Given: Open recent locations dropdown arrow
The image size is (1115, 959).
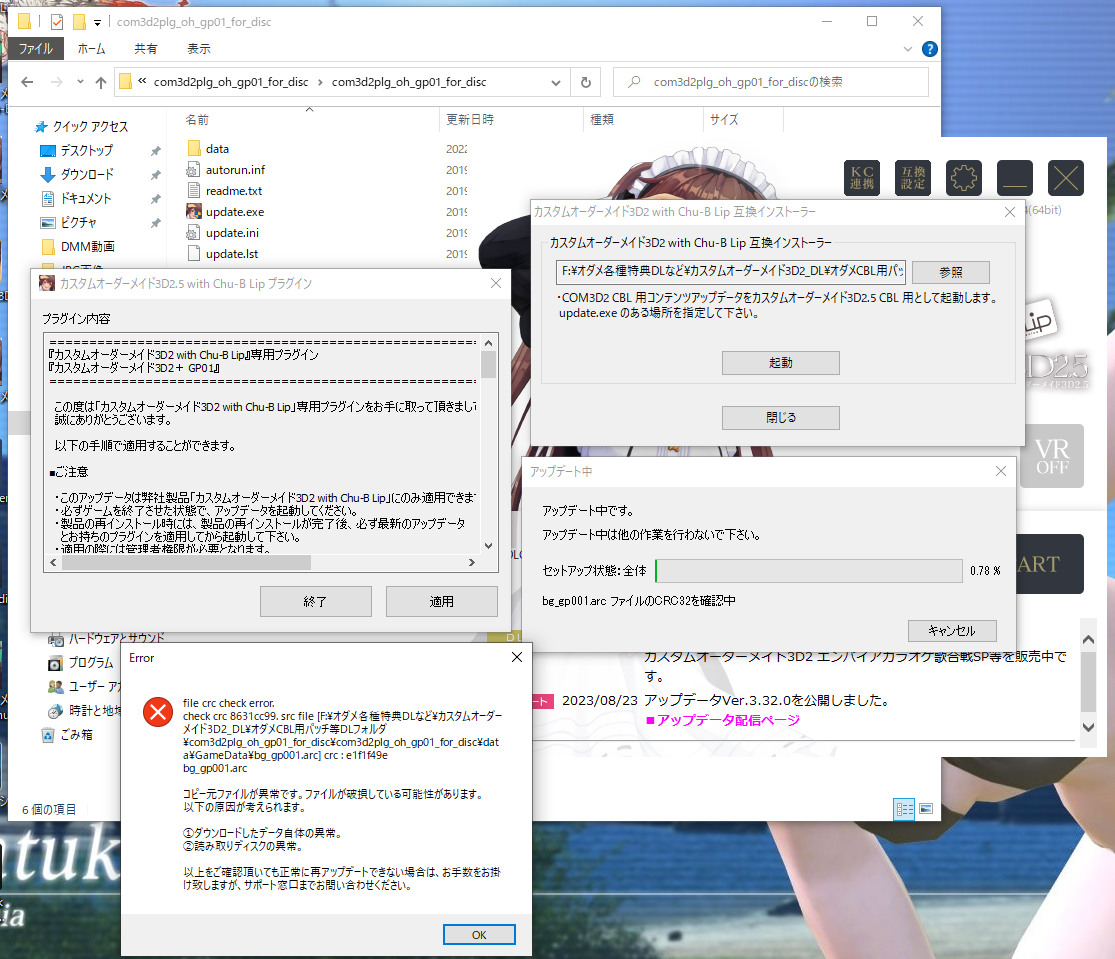Looking at the screenshot, I should [80, 82].
